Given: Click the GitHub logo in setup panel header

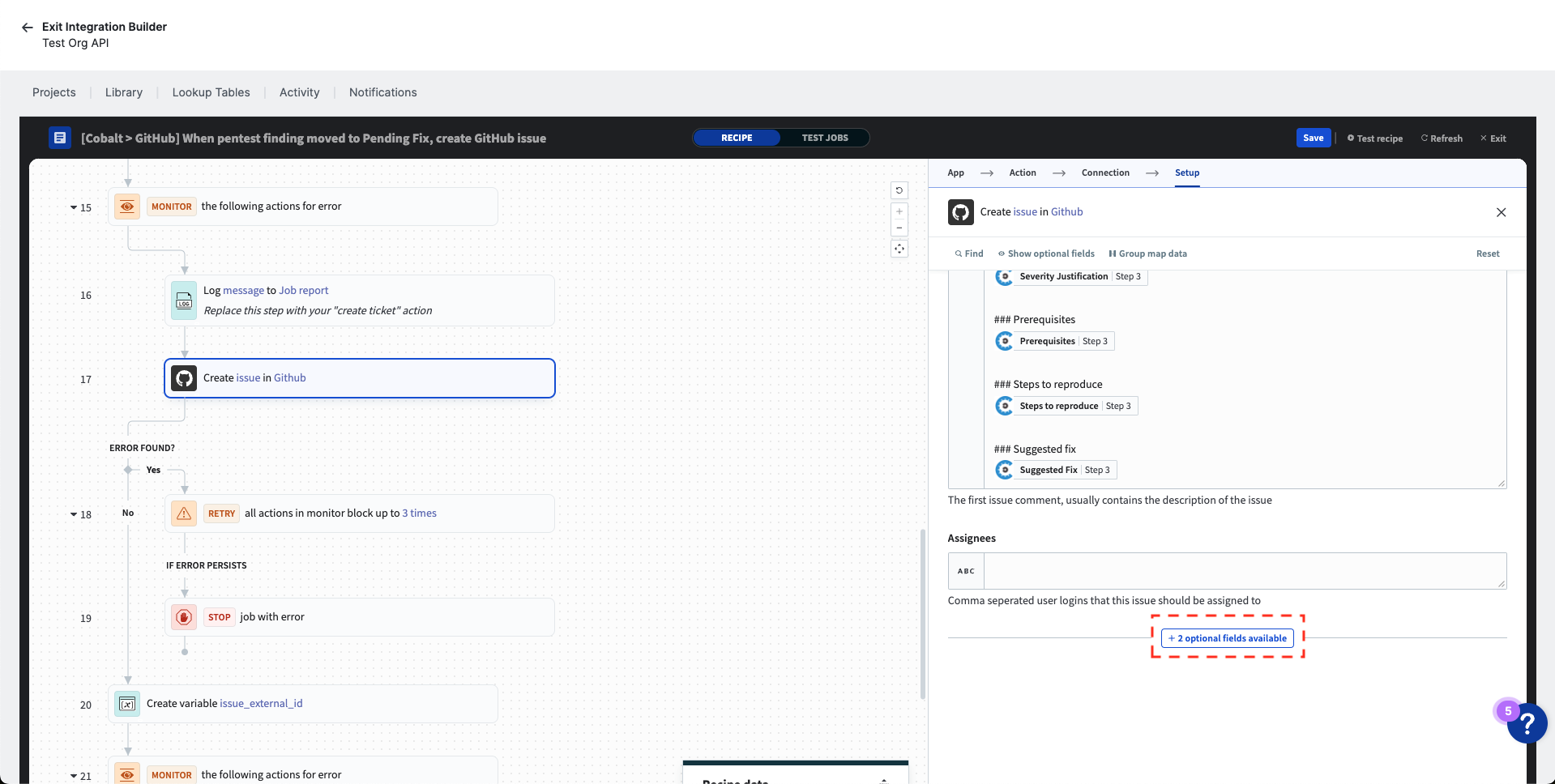Looking at the screenshot, I should pyautogui.click(x=960, y=212).
